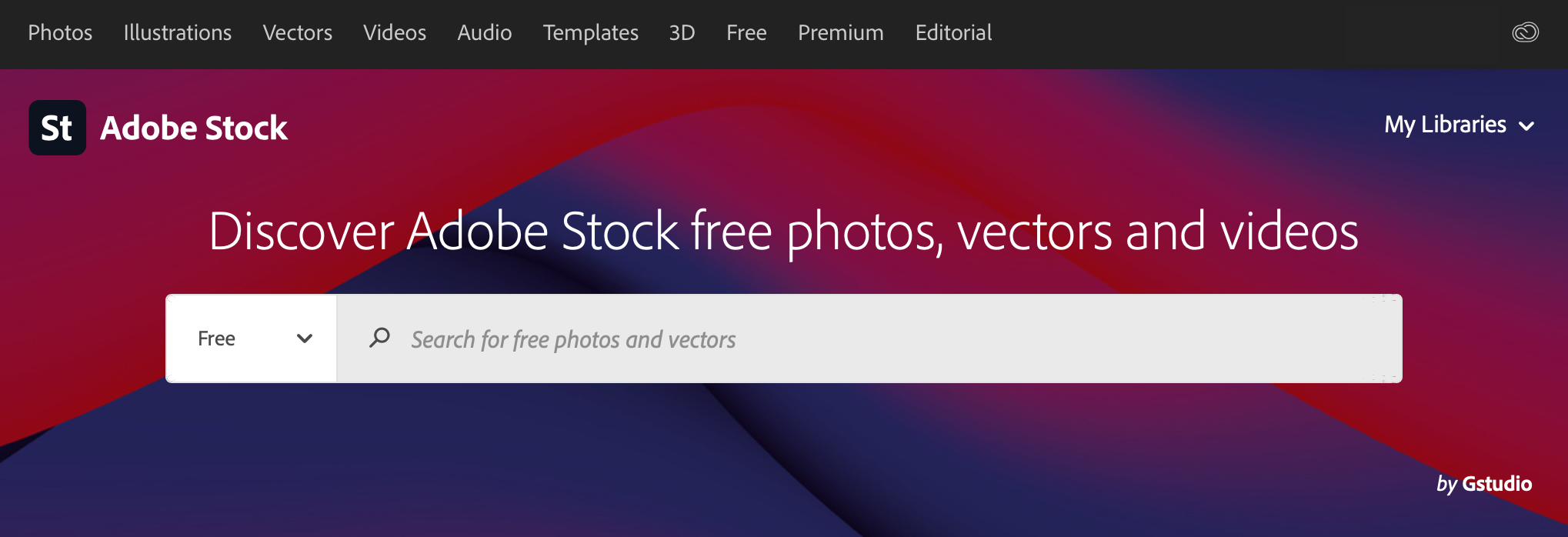Click the Adobe Stock wordmark link
This screenshot has width=1568, height=537.
click(x=194, y=128)
